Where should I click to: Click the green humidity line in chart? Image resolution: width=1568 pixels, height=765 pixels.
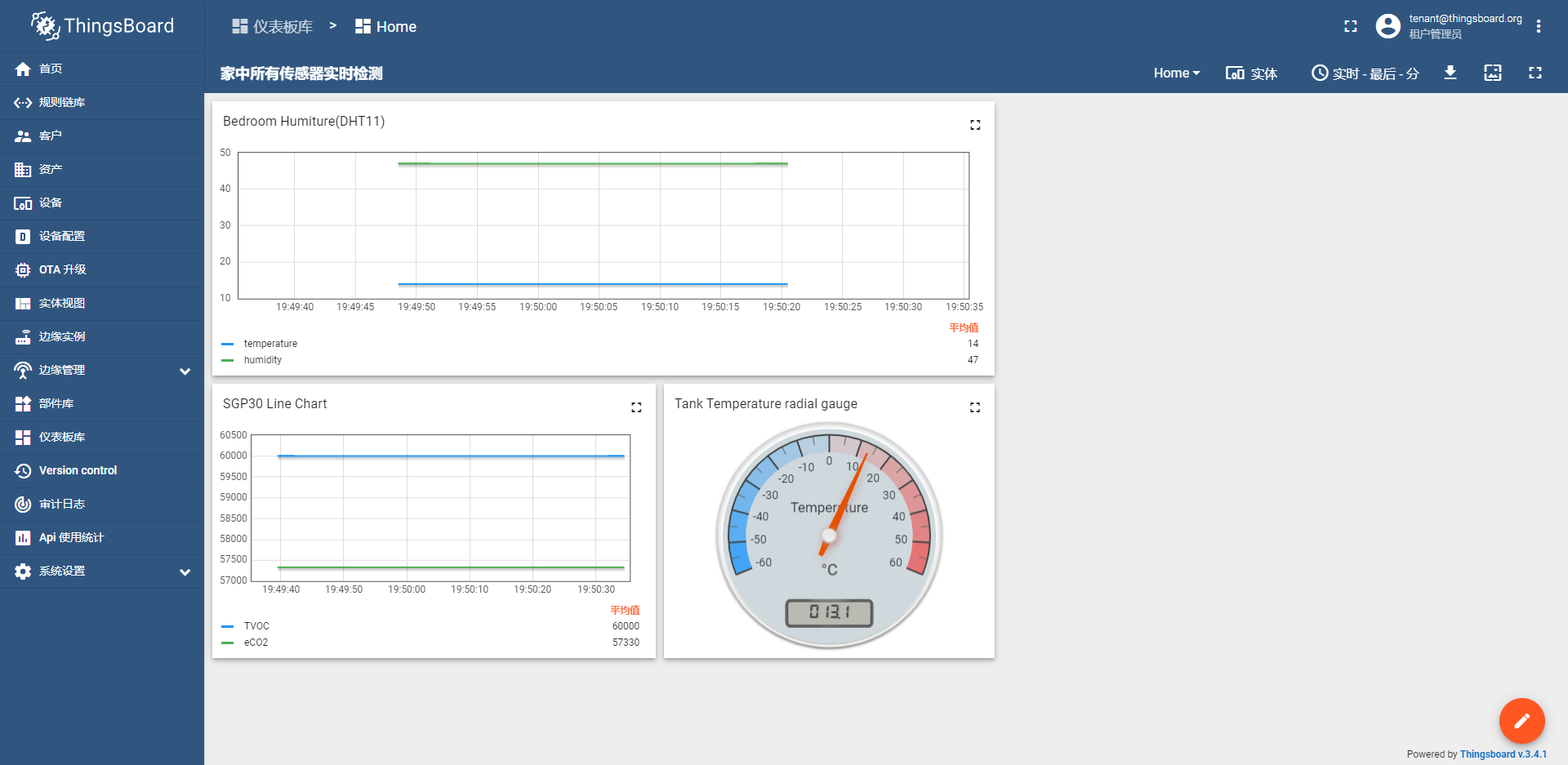593,163
